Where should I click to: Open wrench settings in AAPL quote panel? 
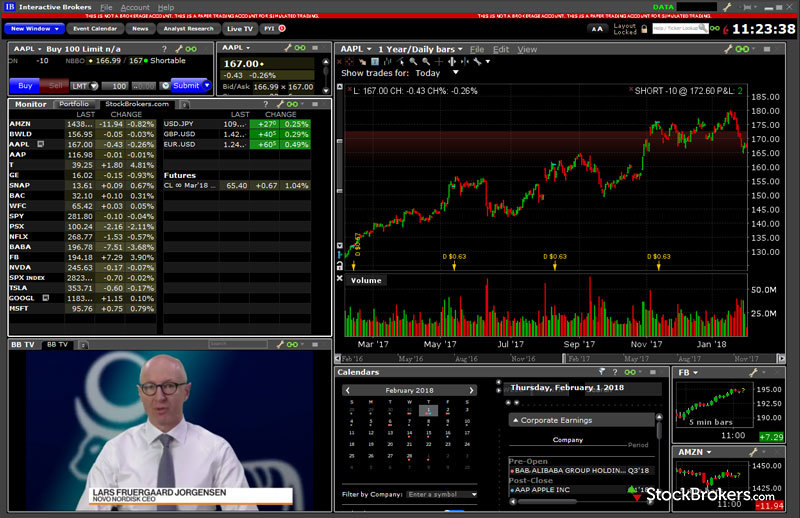click(288, 47)
